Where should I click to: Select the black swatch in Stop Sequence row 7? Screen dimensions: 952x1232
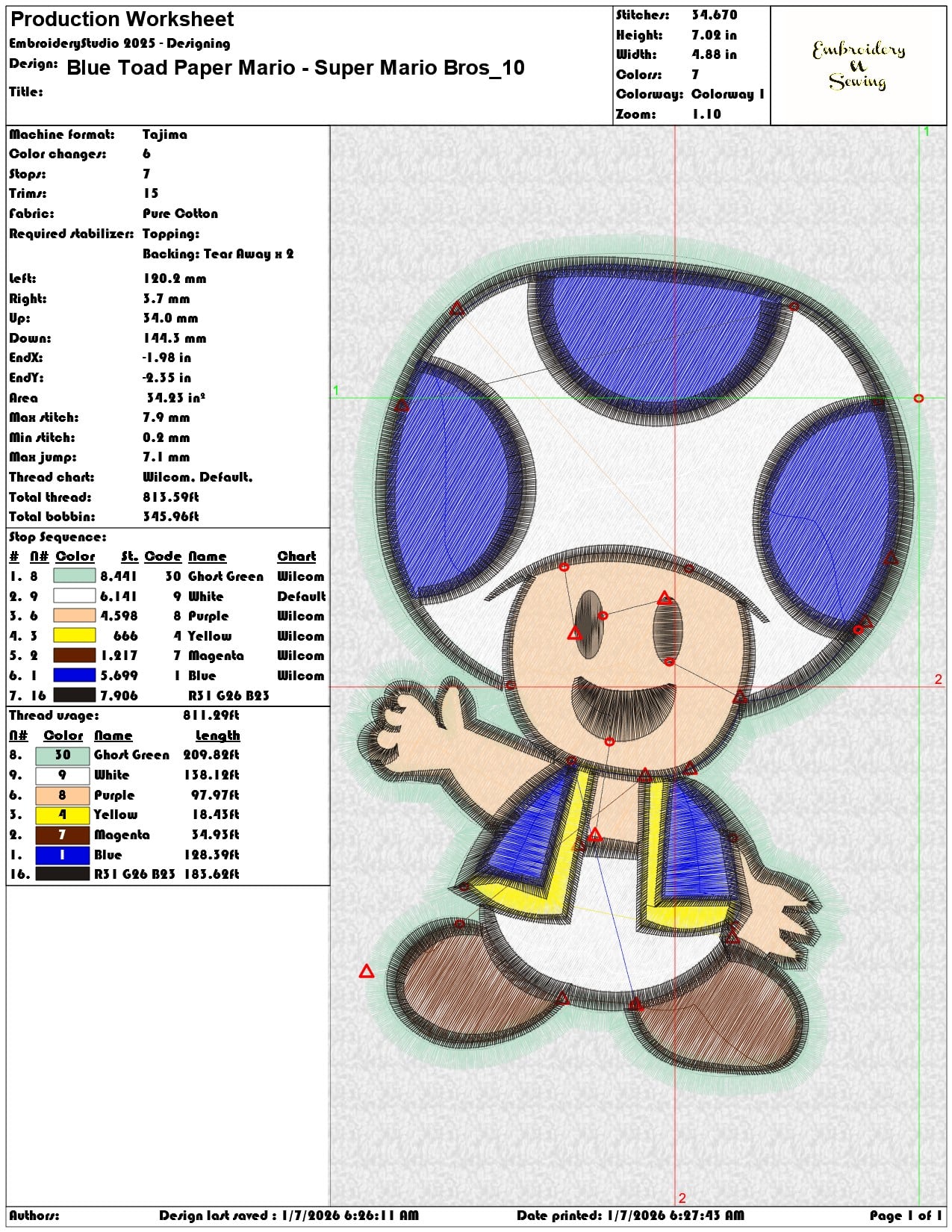point(75,695)
